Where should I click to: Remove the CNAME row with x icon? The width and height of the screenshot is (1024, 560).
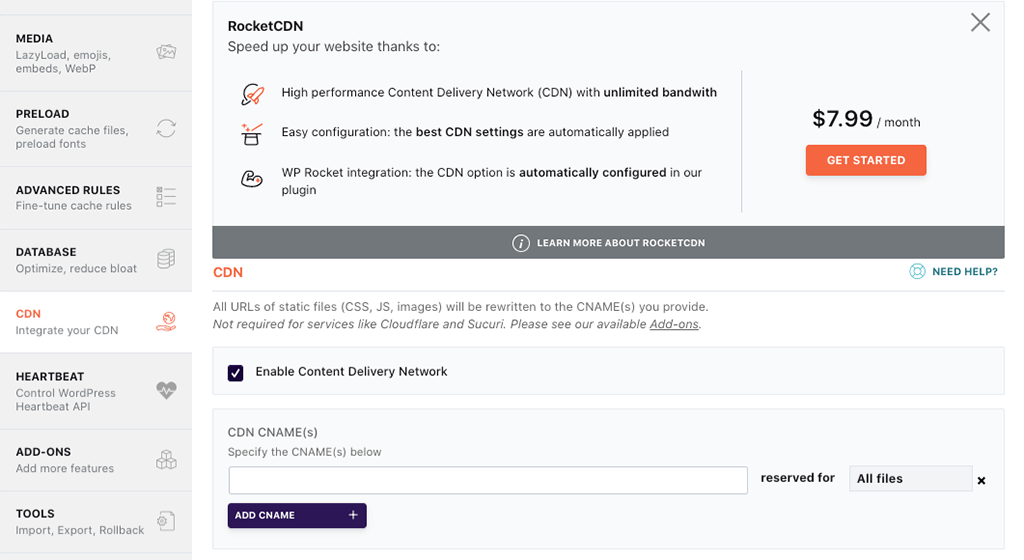point(981,480)
